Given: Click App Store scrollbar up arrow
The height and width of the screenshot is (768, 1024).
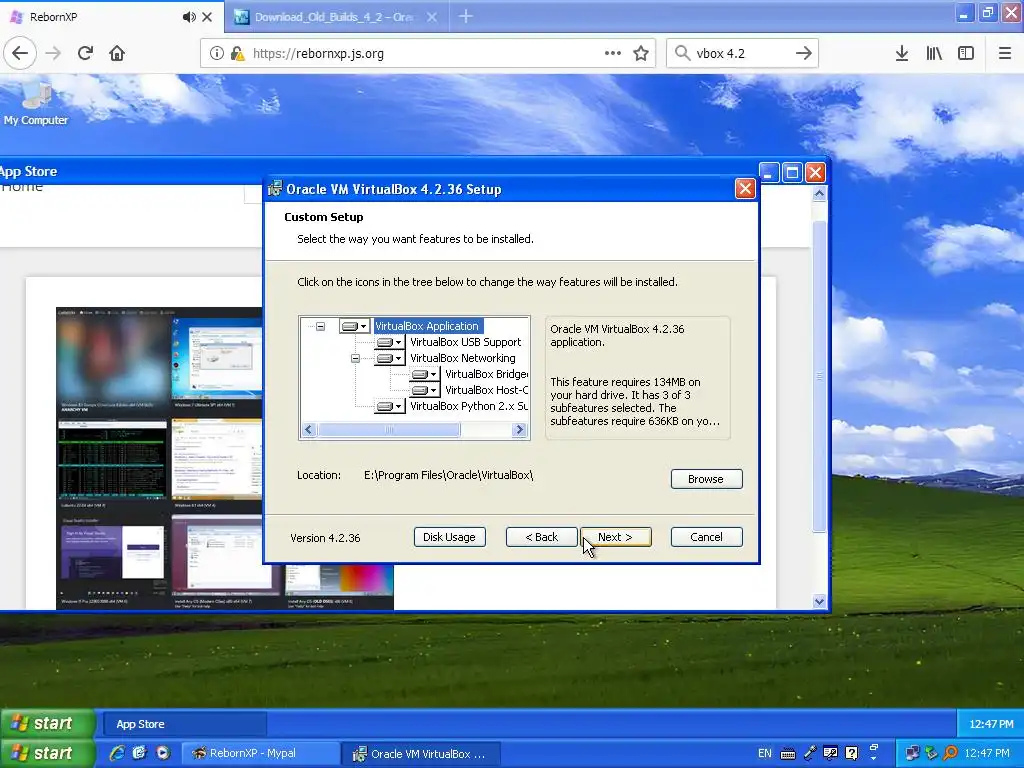Looking at the screenshot, I should pos(820,194).
